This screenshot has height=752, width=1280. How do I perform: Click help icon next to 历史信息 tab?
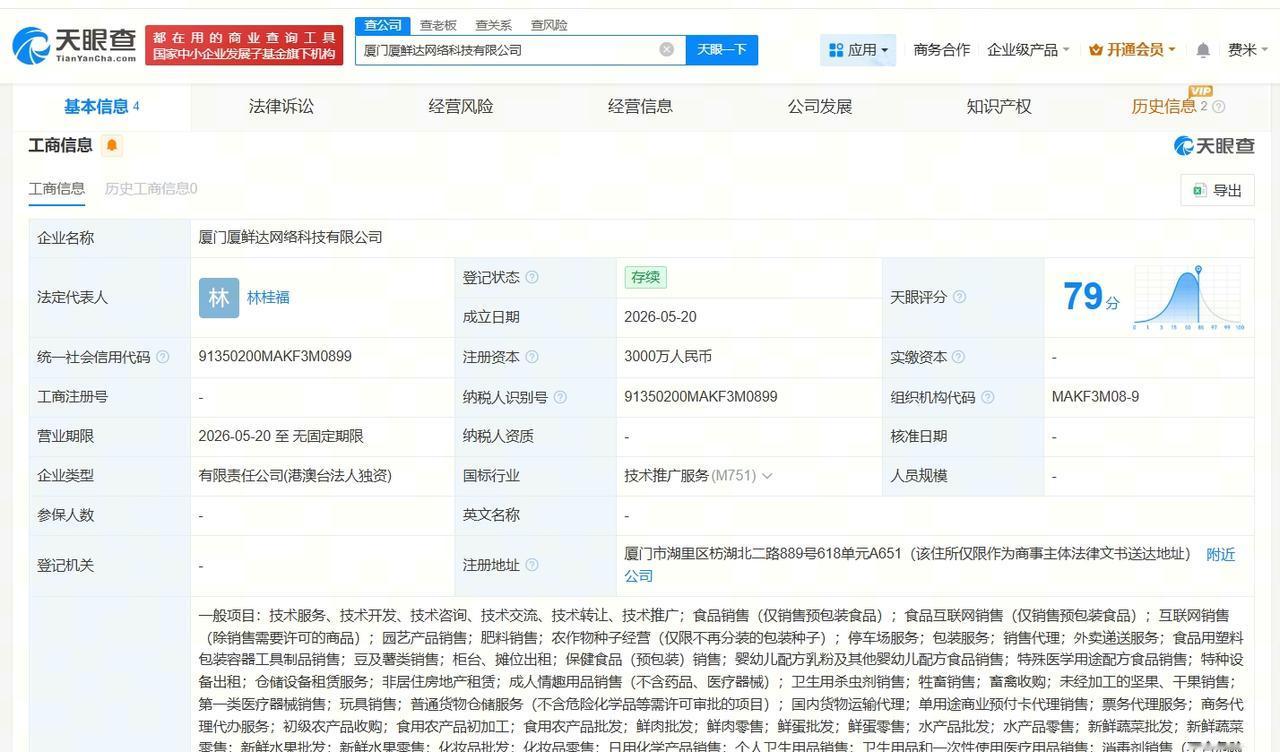tap(1218, 107)
